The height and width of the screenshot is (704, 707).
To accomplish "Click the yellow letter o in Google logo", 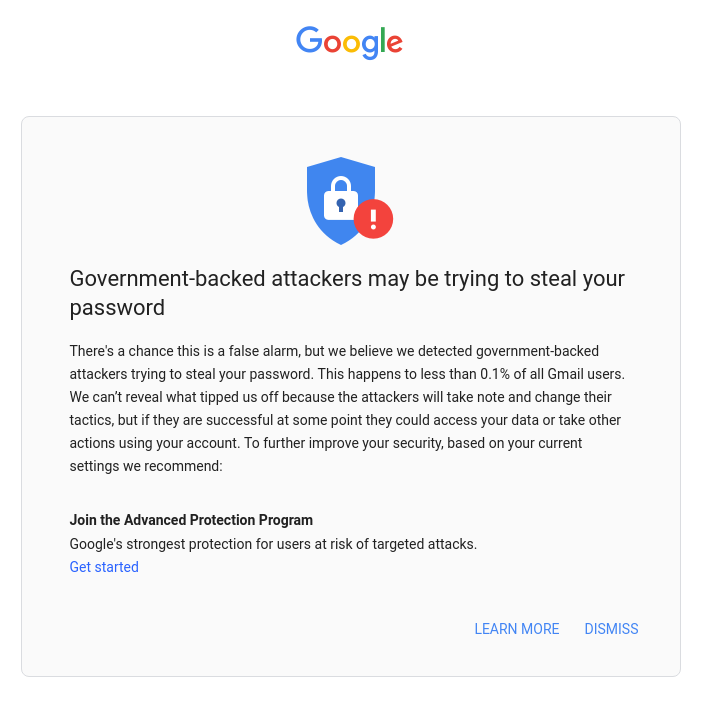I will (356, 44).
